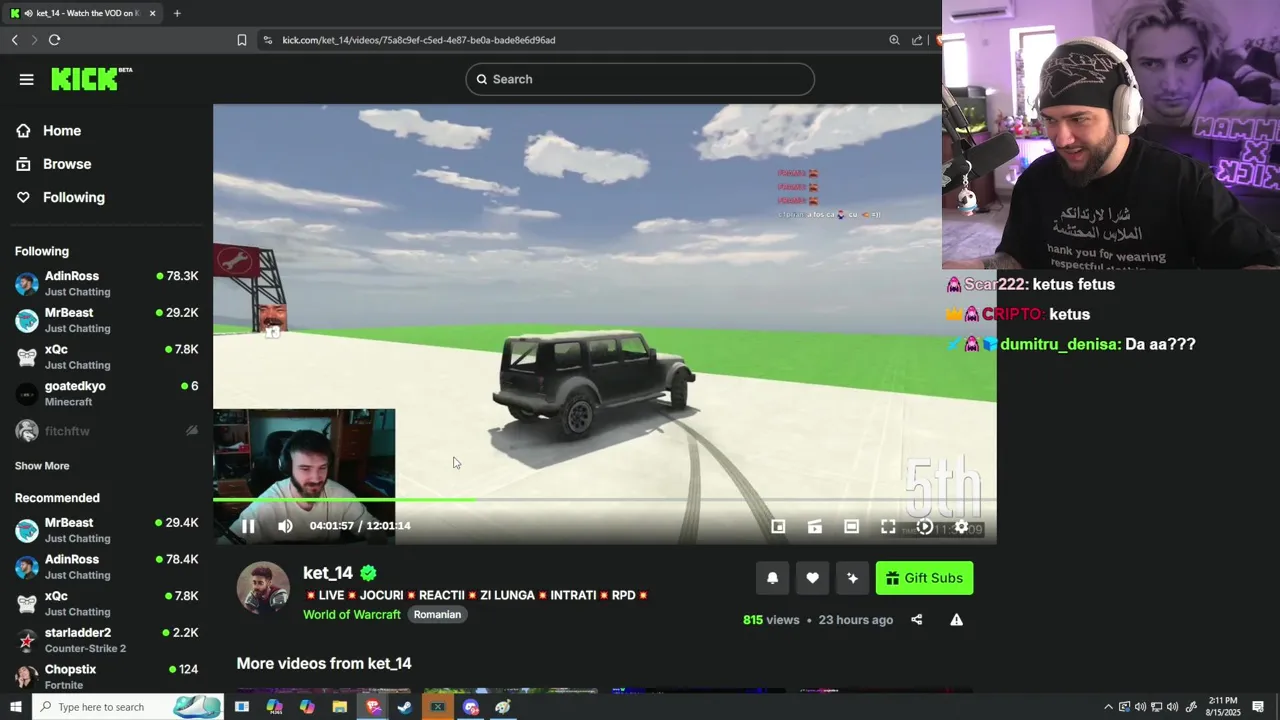Viewport: 1280px width, 720px height.
Task: Open a new browser tab
Action: point(177,13)
